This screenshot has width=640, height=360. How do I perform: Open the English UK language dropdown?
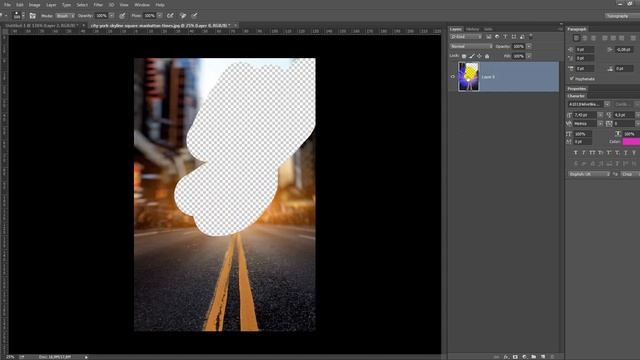tap(589, 174)
